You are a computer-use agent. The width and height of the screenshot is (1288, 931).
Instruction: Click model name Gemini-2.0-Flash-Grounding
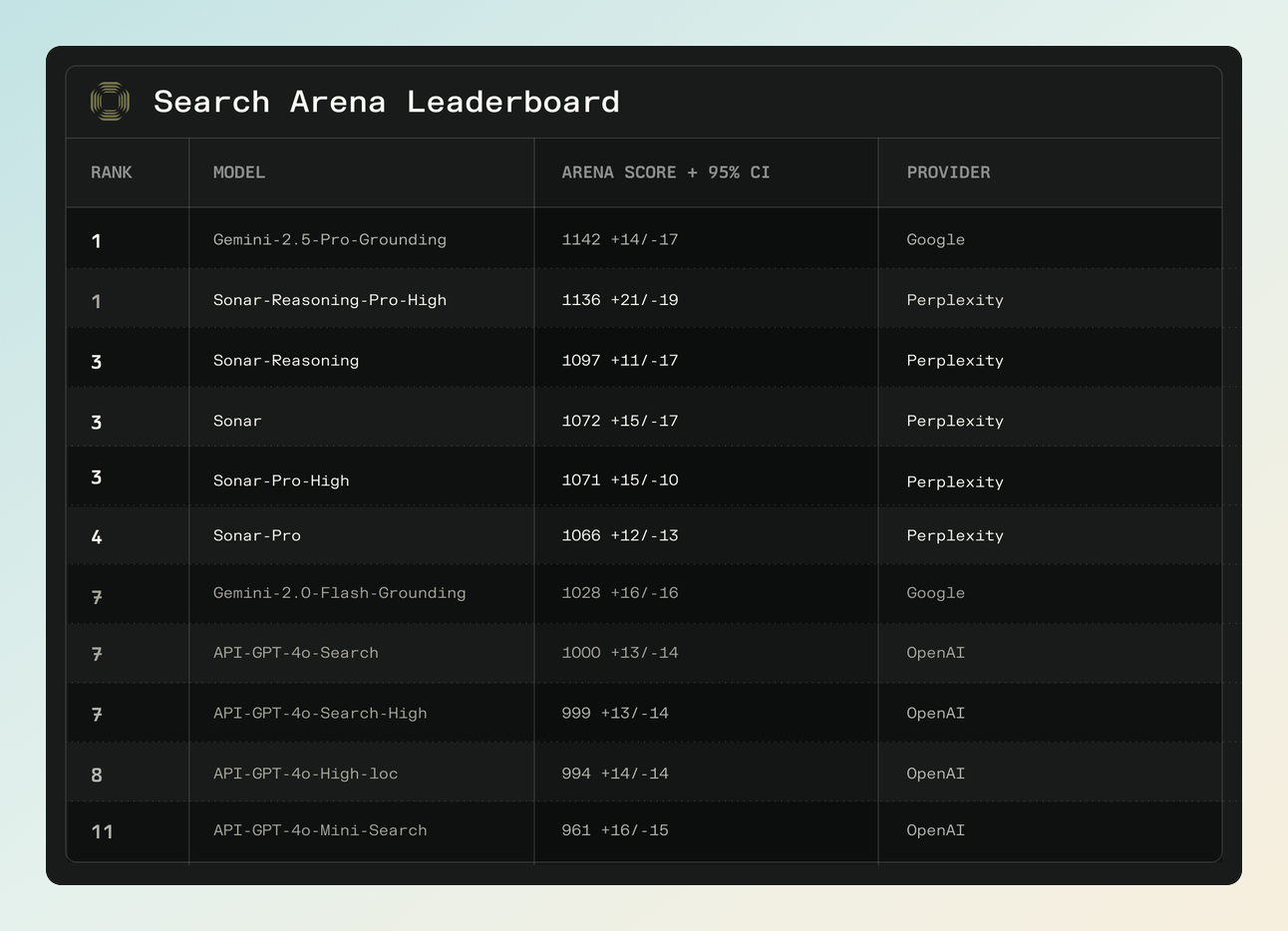coord(340,593)
